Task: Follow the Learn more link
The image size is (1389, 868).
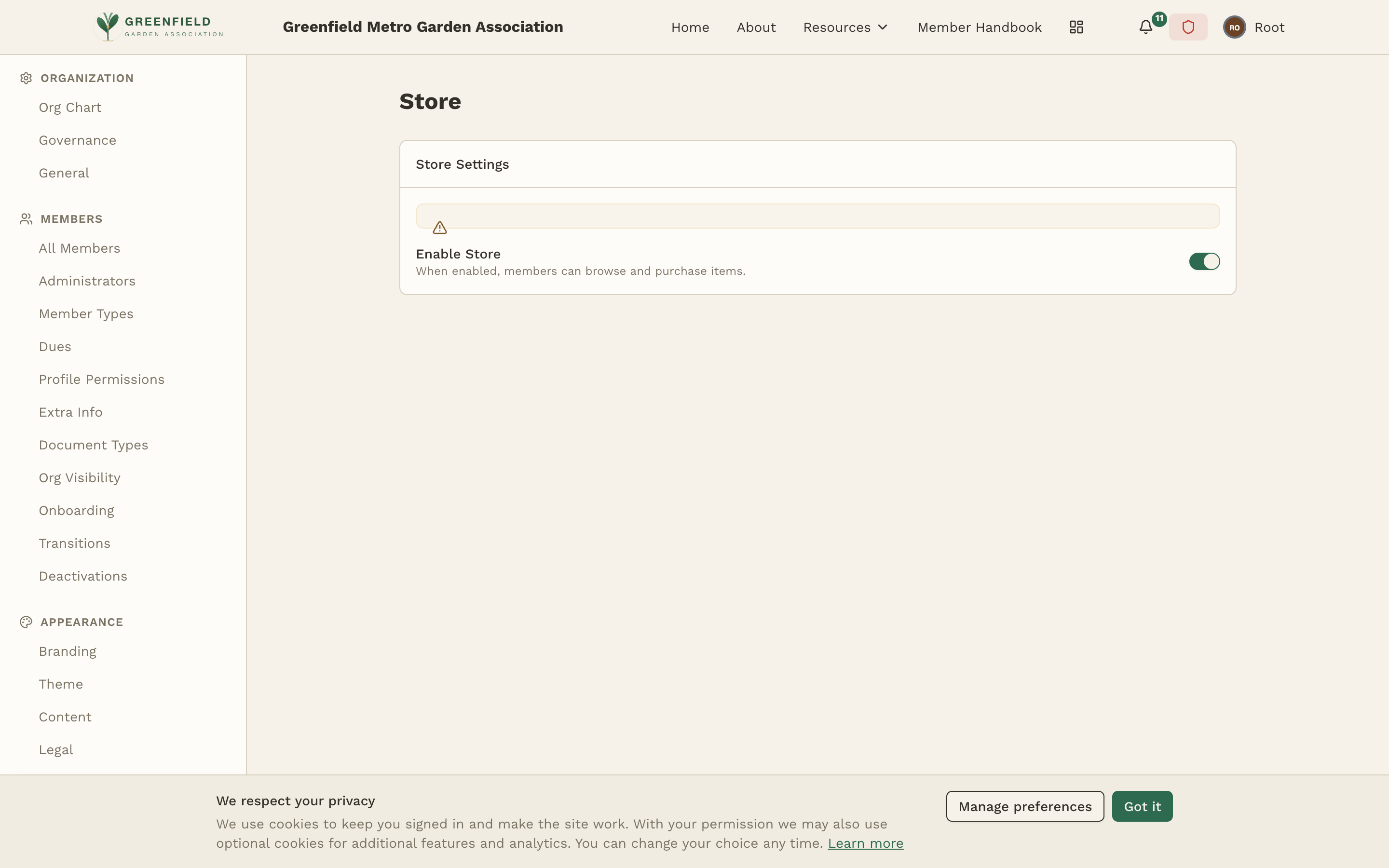Action: point(865,843)
